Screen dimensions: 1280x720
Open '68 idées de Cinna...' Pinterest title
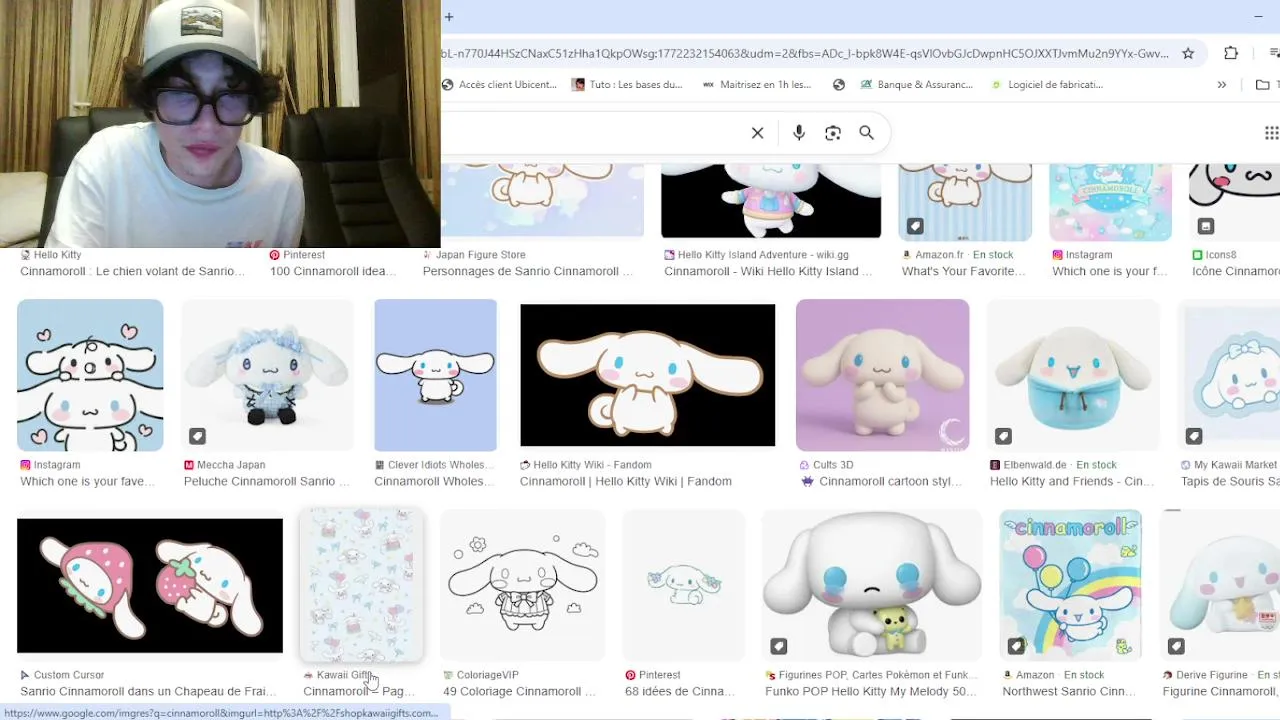(680, 691)
